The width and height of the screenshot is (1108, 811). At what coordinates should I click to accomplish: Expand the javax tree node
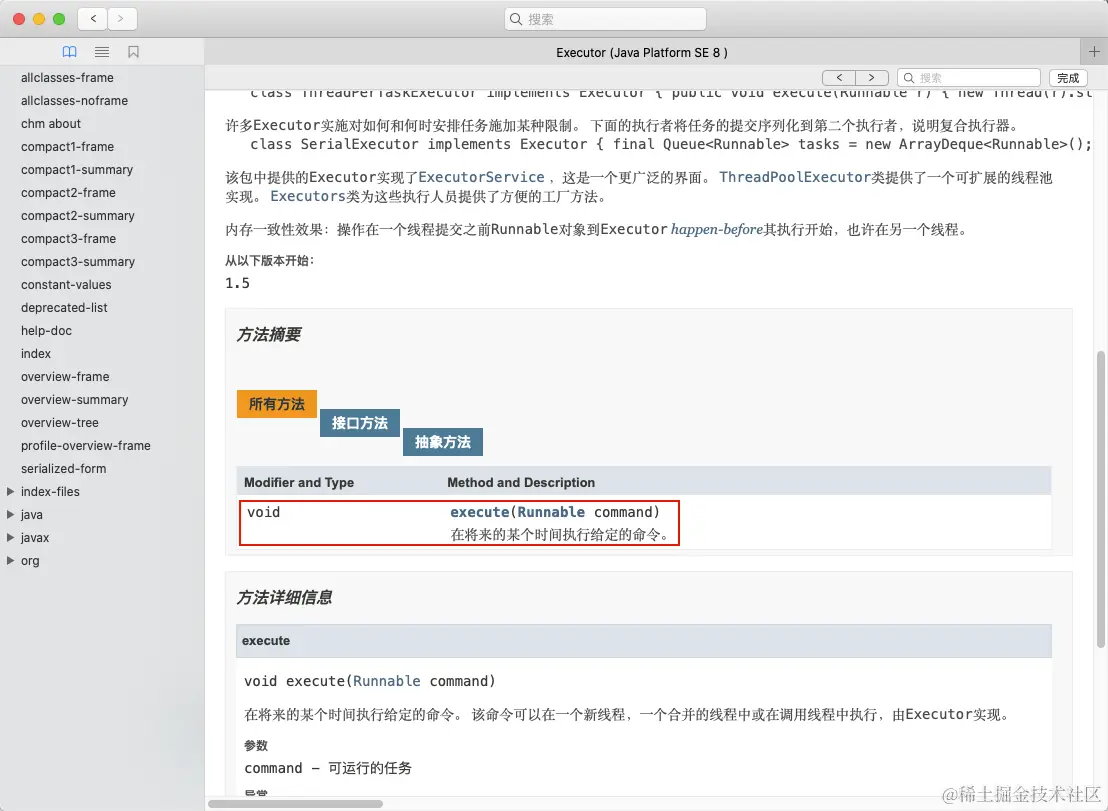[x=11, y=538]
